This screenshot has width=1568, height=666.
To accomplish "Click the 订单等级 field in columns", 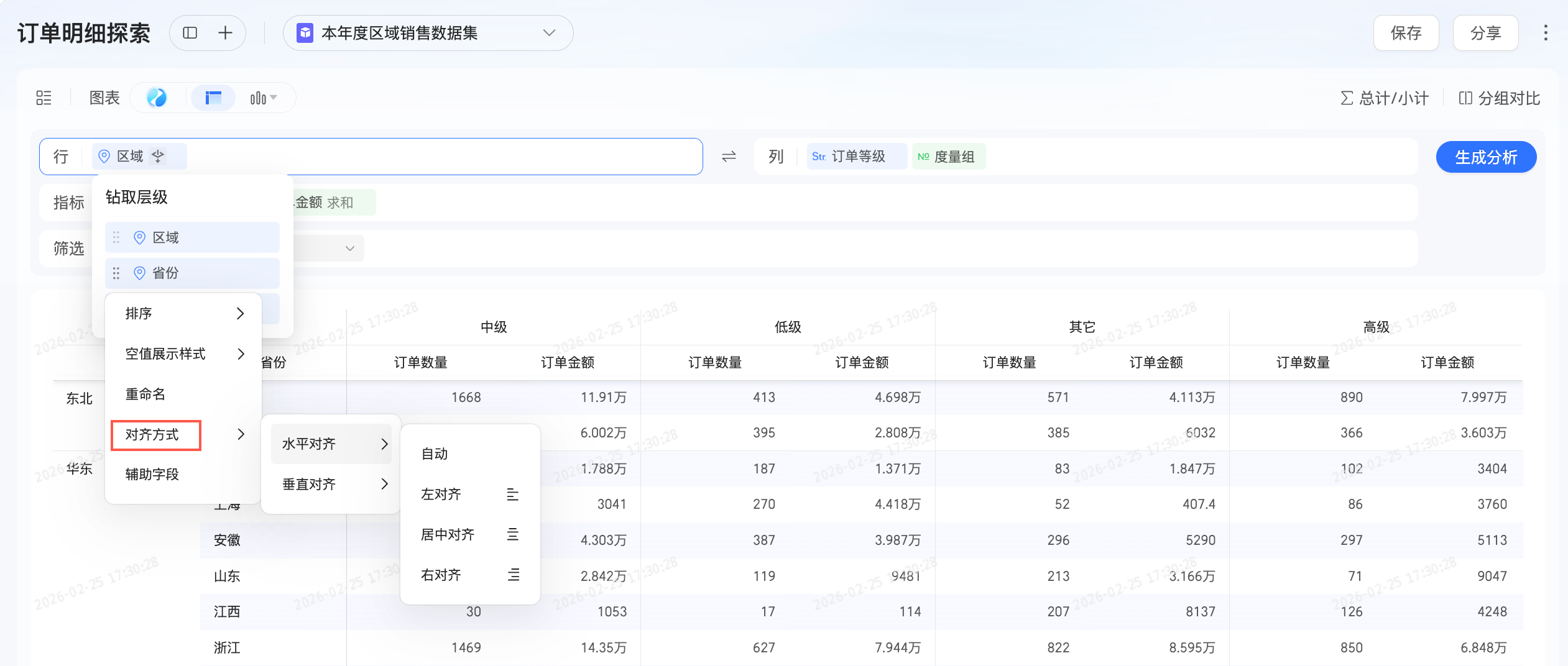I will [x=856, y=157].
